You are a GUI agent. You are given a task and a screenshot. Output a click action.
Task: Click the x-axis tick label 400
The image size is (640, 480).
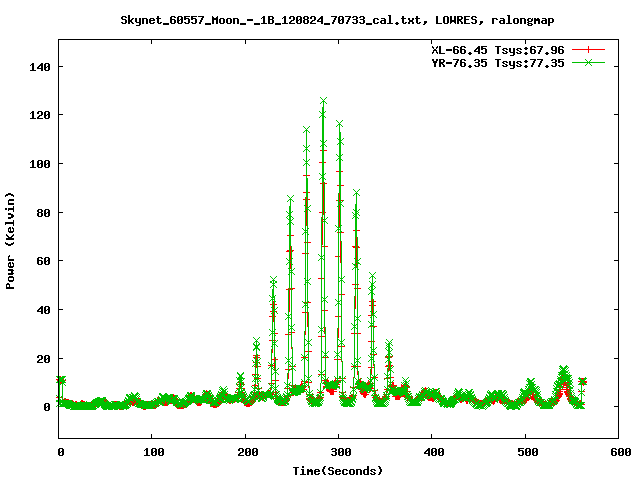click(434, 452)
